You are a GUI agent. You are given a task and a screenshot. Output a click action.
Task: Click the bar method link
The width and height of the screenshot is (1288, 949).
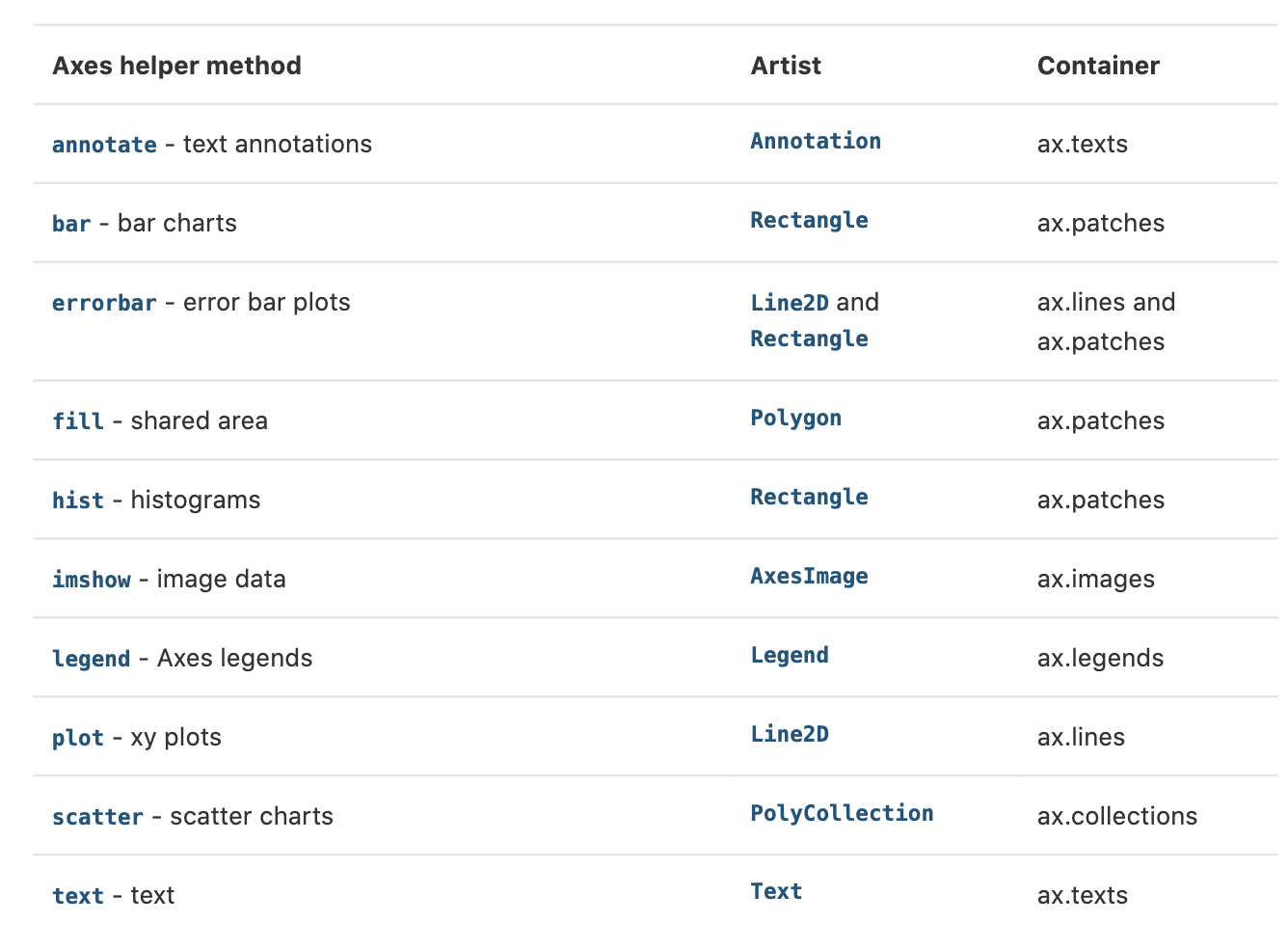71,224
